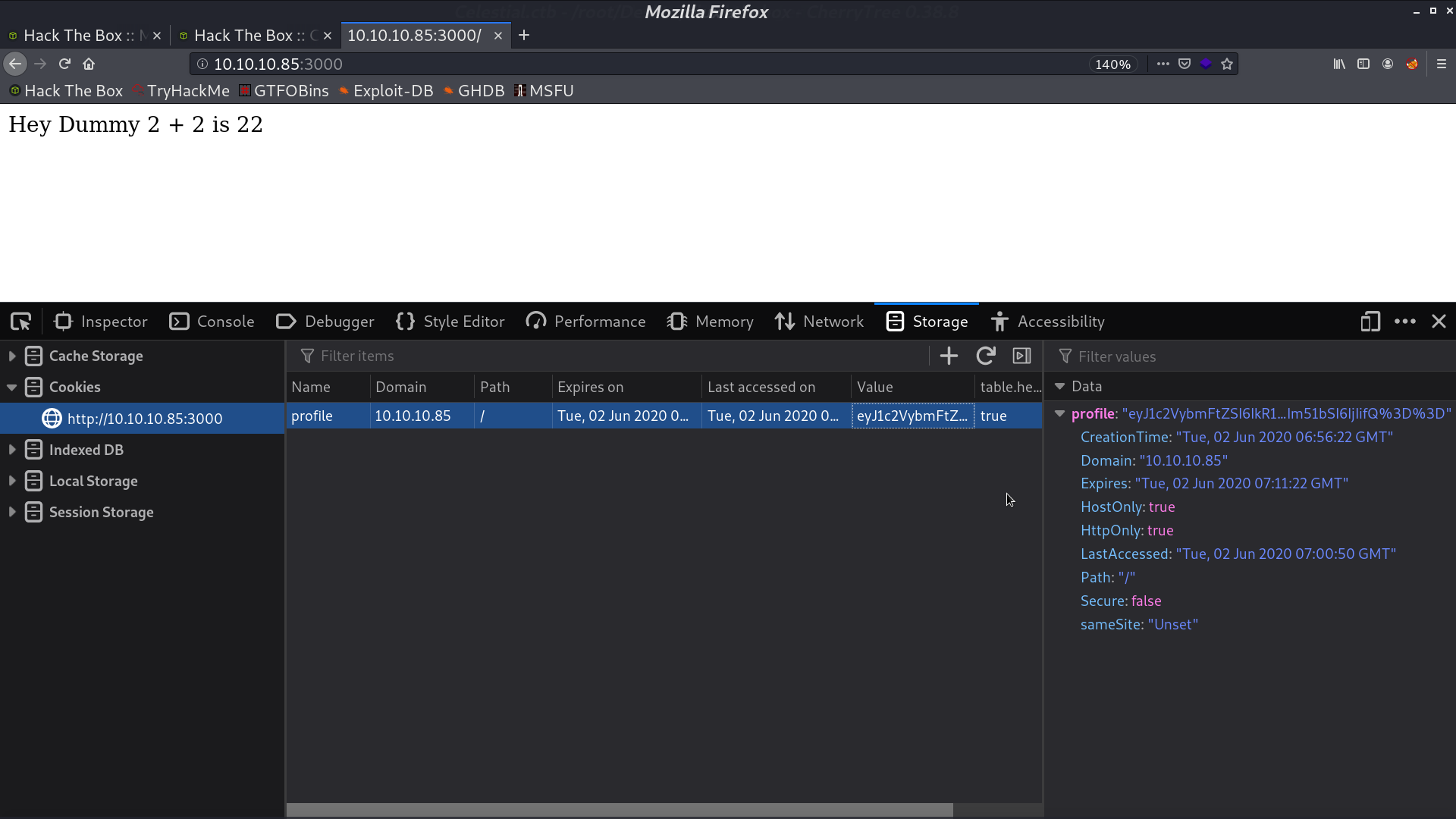Add a new cookie with plus icon
Image resolution: width=1456 pixels, height=819 pixels.
(x=949, y=356)
